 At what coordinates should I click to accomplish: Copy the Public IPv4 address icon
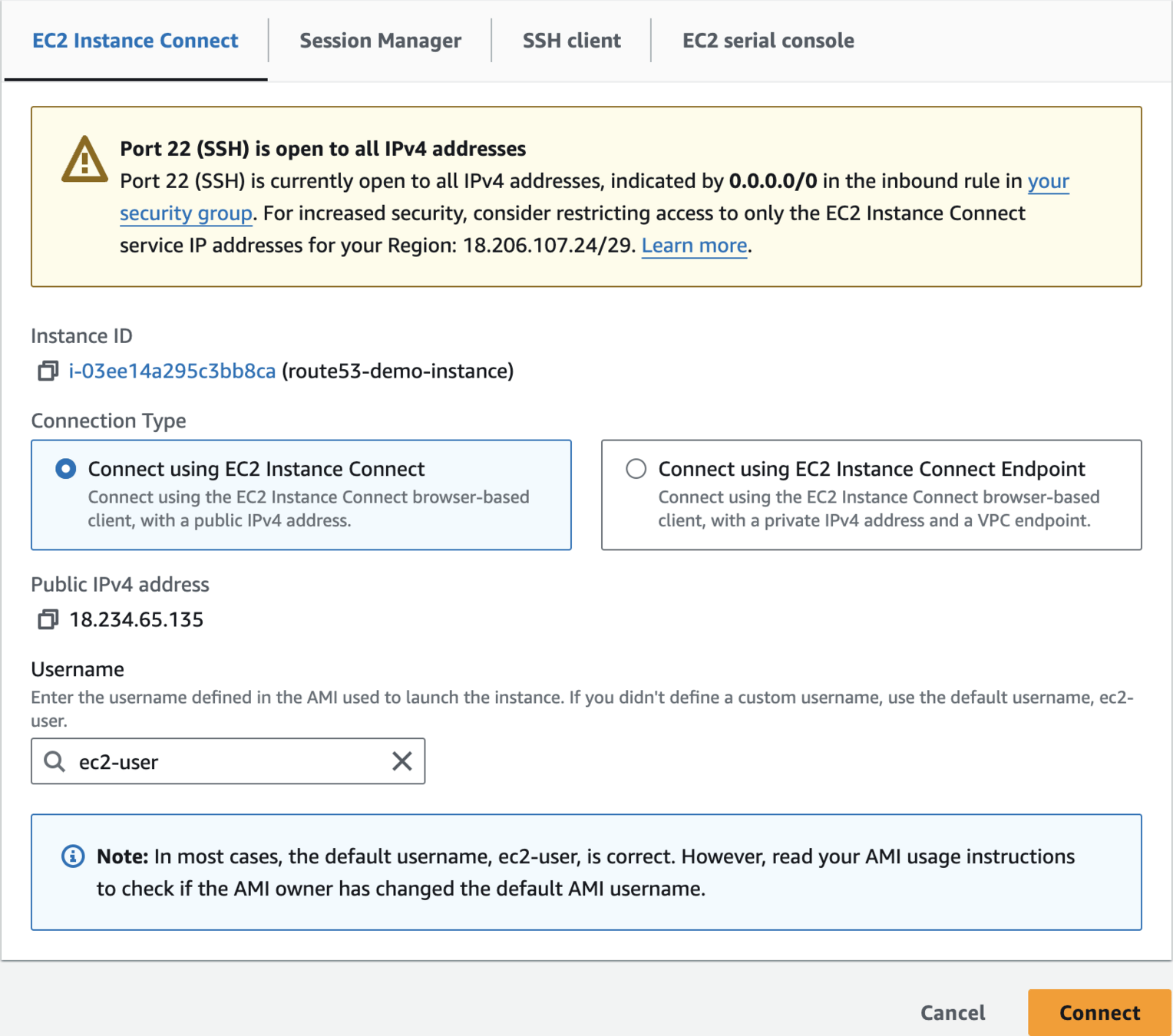click(48, 619)
